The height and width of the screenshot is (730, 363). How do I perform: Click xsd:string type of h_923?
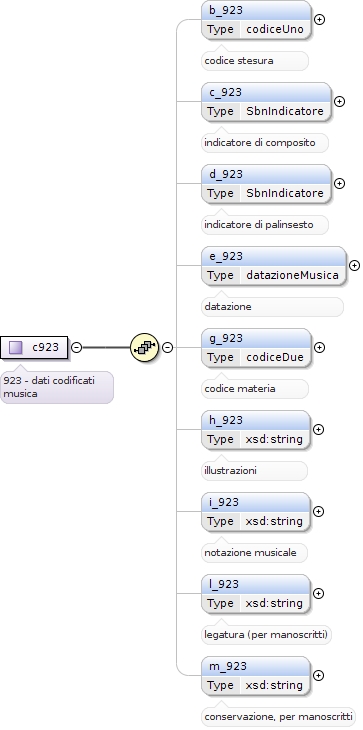point(274,439)
